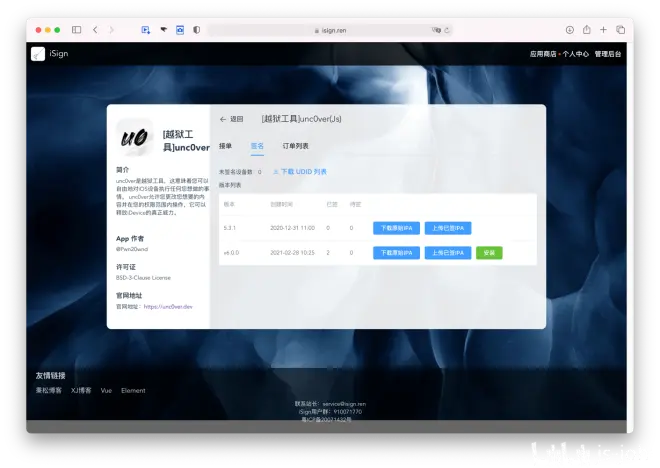The image size is (660, 468).
Task: Download original IPA for version 5.3.1
Action: tap(397, 228)
